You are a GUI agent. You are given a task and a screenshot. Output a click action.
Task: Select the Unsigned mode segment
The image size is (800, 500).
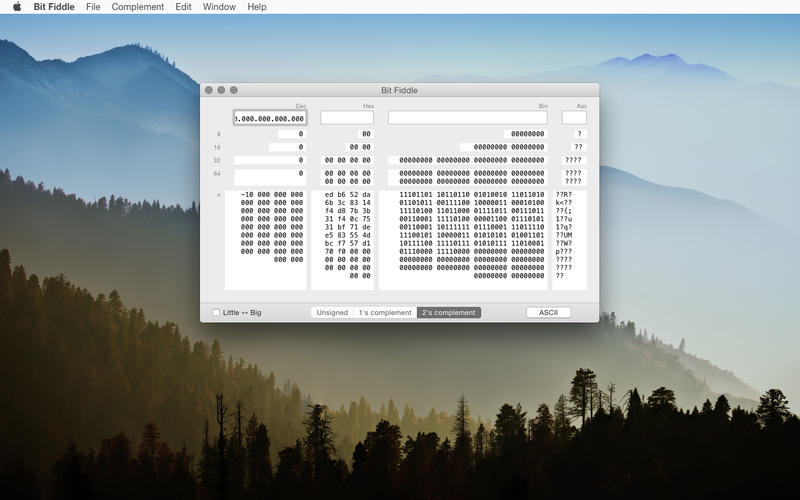click(x=332, y=312)
